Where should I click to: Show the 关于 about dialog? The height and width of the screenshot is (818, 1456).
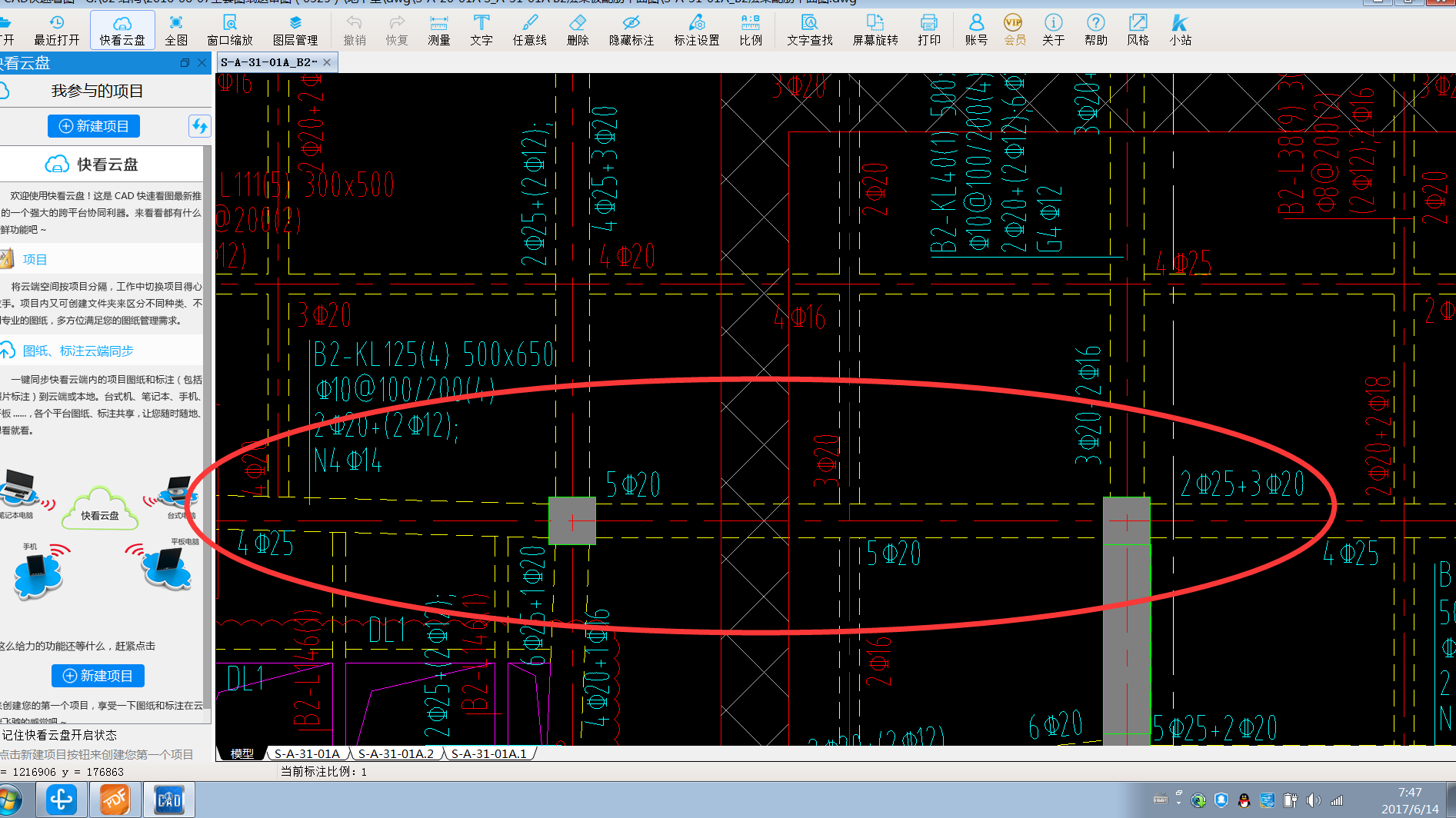(1054, 30)
